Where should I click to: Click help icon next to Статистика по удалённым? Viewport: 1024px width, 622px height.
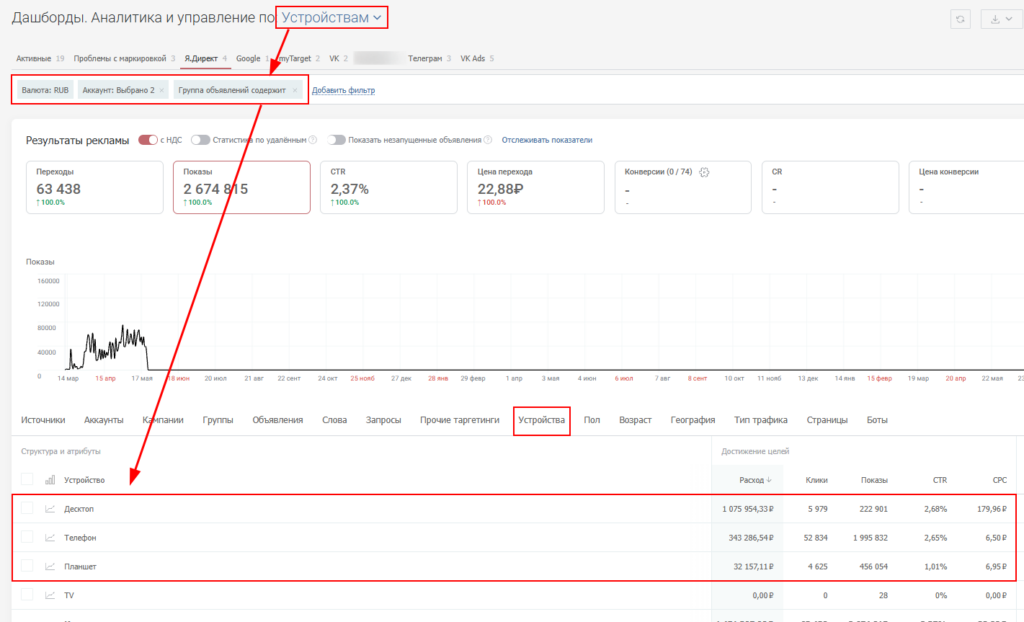tap(313, 140)
